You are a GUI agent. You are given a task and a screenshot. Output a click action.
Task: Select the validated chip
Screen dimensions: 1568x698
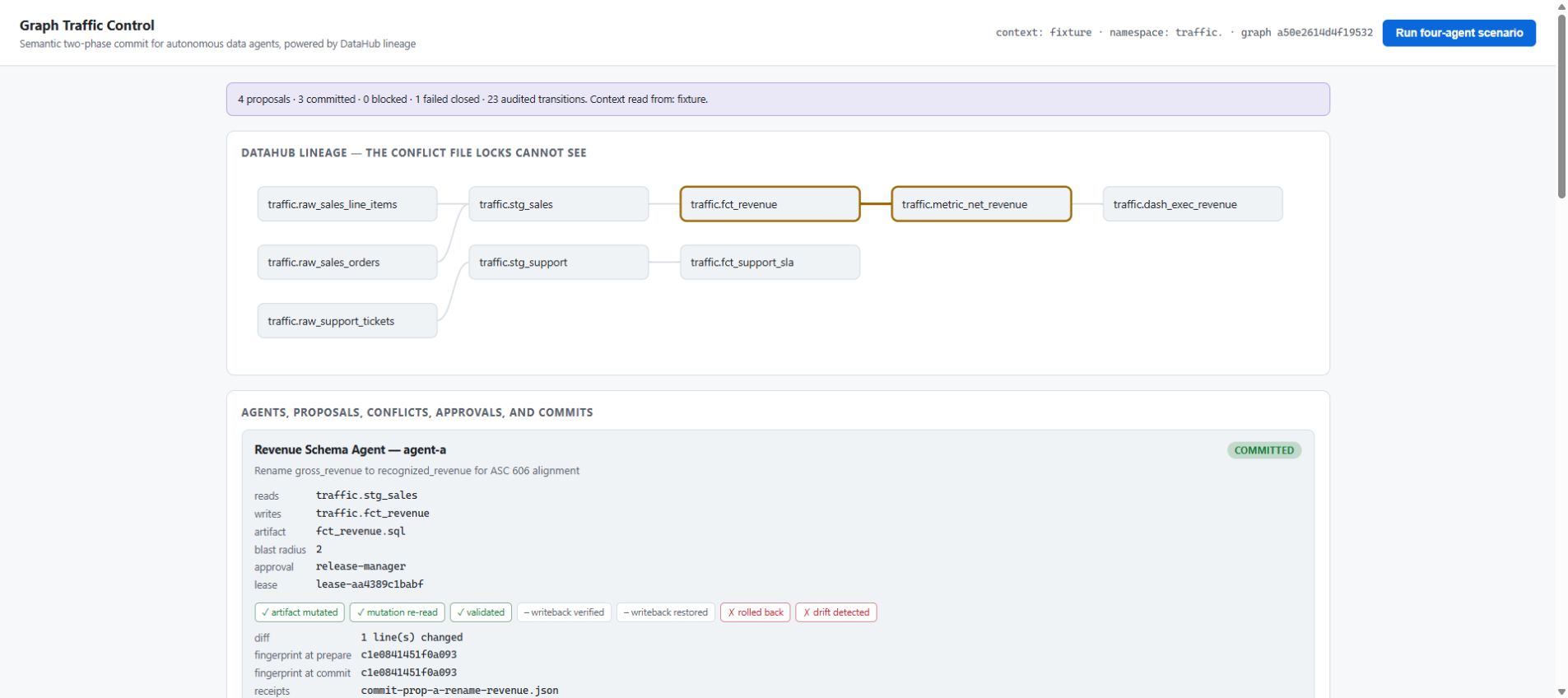click(481, 612)
